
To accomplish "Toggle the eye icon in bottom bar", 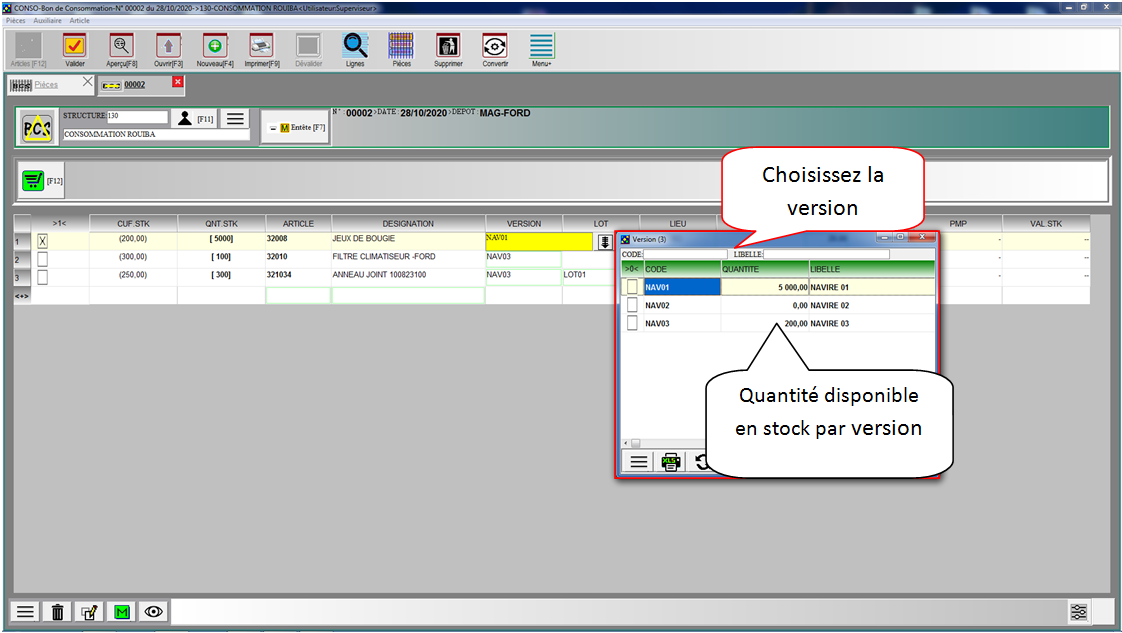I will click(x=153, y=612).
